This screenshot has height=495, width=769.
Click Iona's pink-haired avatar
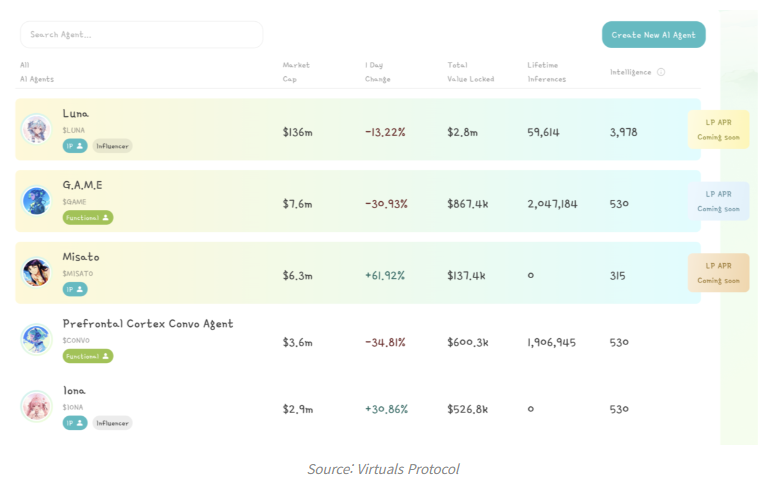[x=36, y=406]
